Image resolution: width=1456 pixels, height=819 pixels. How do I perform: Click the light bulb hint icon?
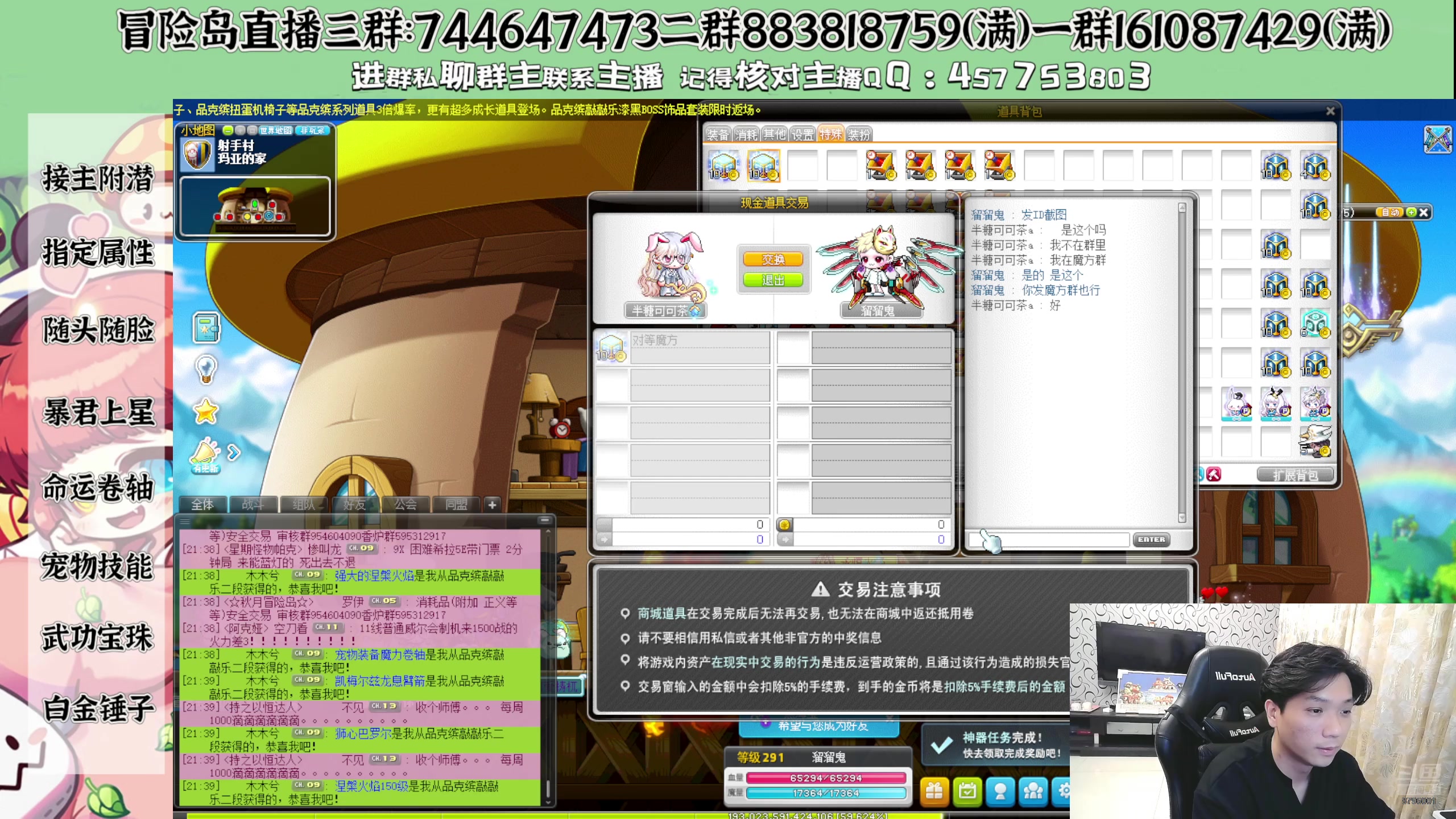pyautogui.click(x=206, y=369)
